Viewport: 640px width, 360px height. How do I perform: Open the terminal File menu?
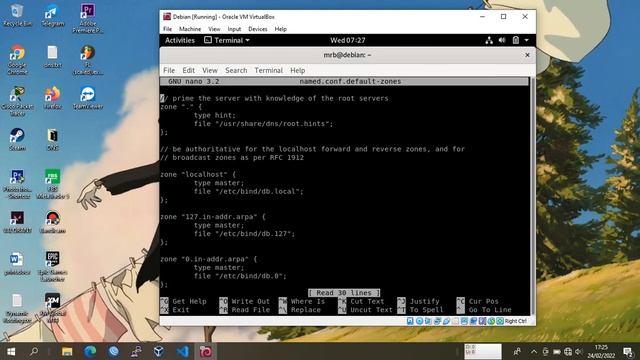pyautogui.click(x=169, y=70)
